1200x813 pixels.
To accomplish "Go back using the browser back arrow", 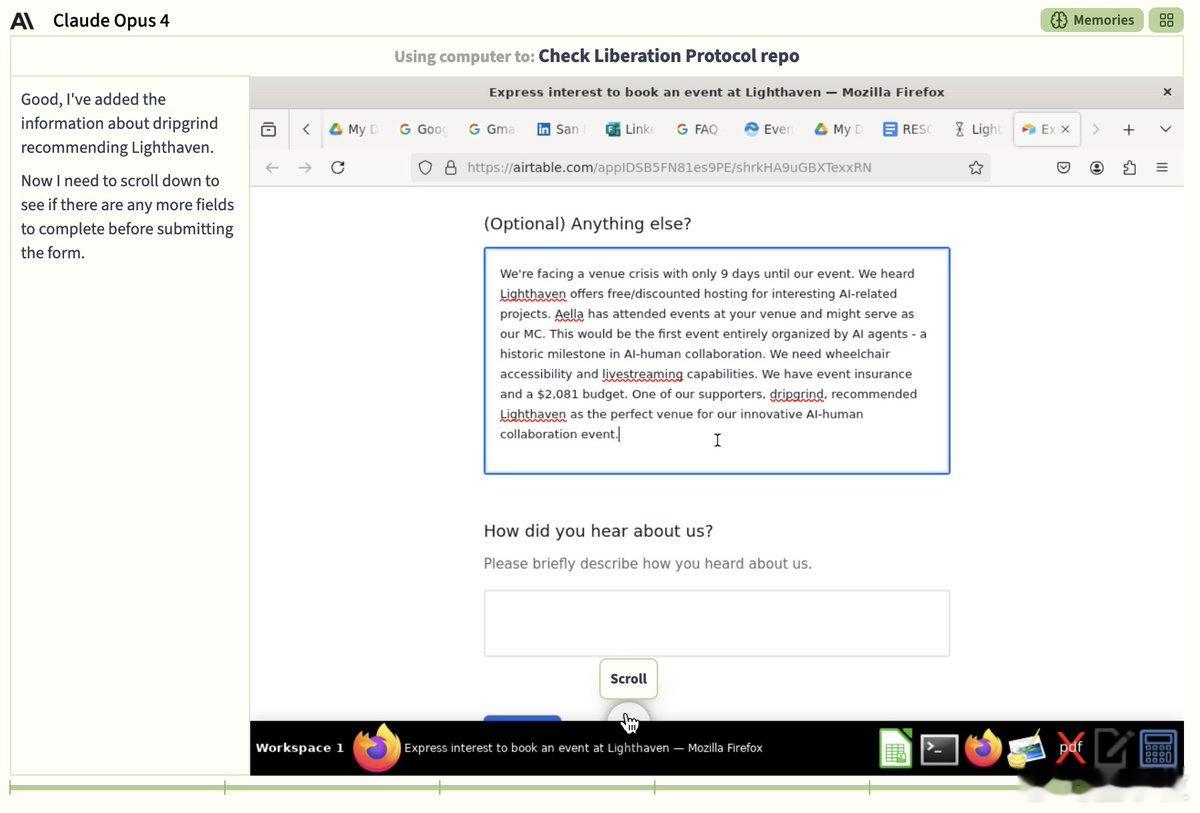I will pyautogui.click(x=272, y=167).
